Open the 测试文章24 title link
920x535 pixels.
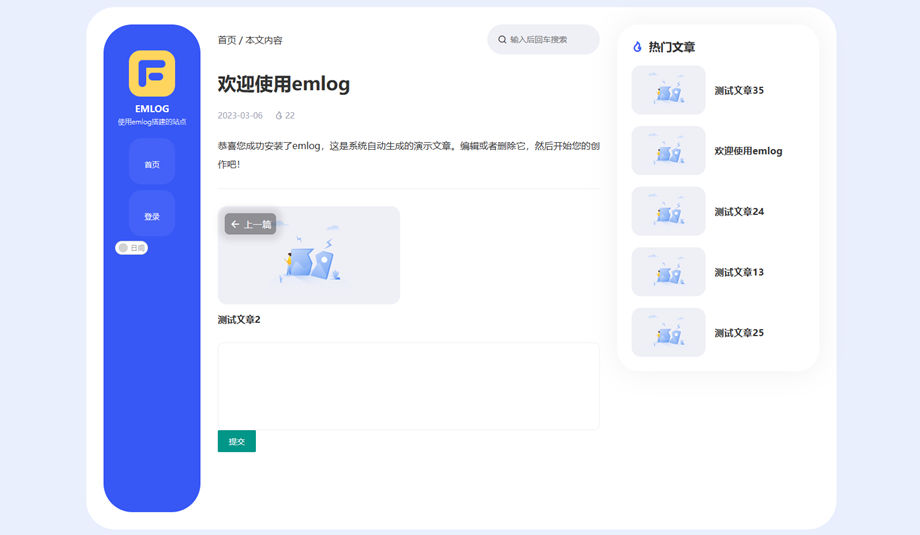coord(739,212)
